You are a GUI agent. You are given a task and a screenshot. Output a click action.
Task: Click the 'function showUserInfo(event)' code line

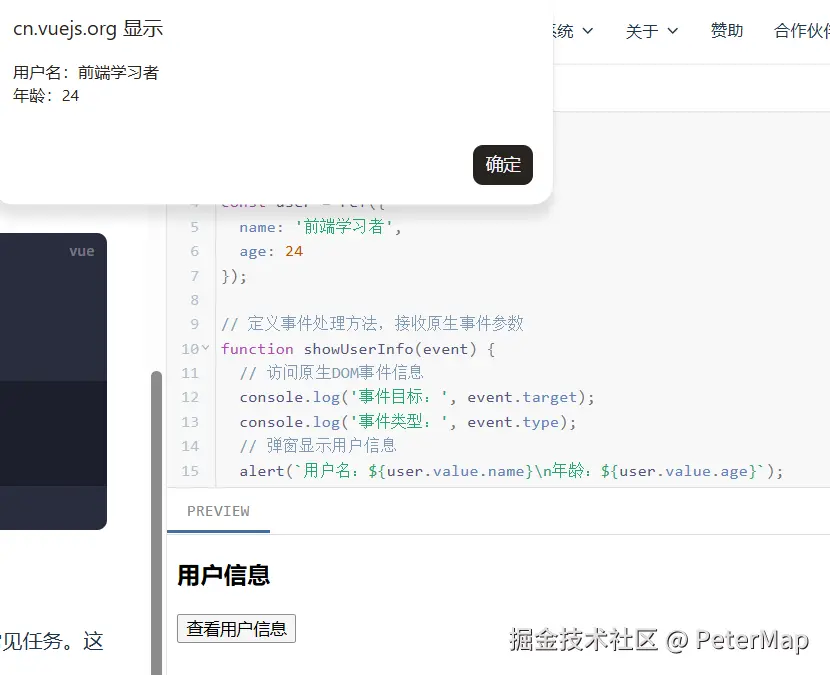click(357, 349)
